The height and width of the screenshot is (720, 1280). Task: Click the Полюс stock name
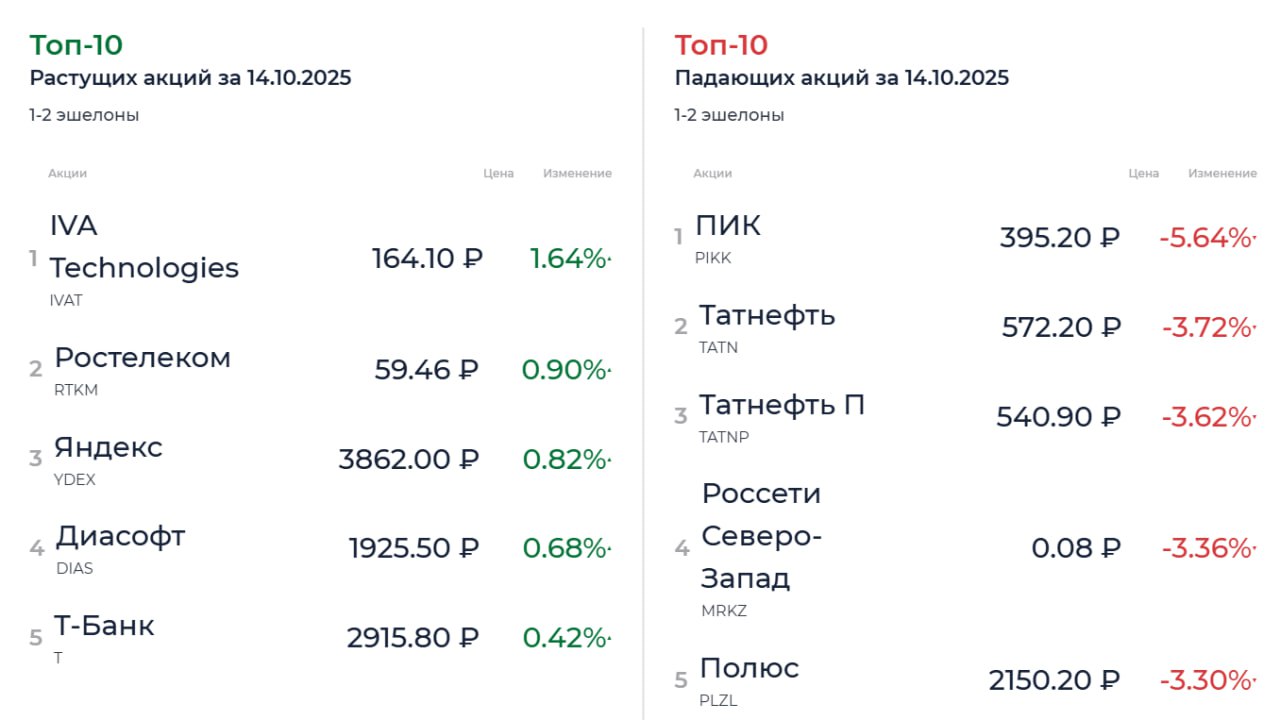click(x=749, y=668)
